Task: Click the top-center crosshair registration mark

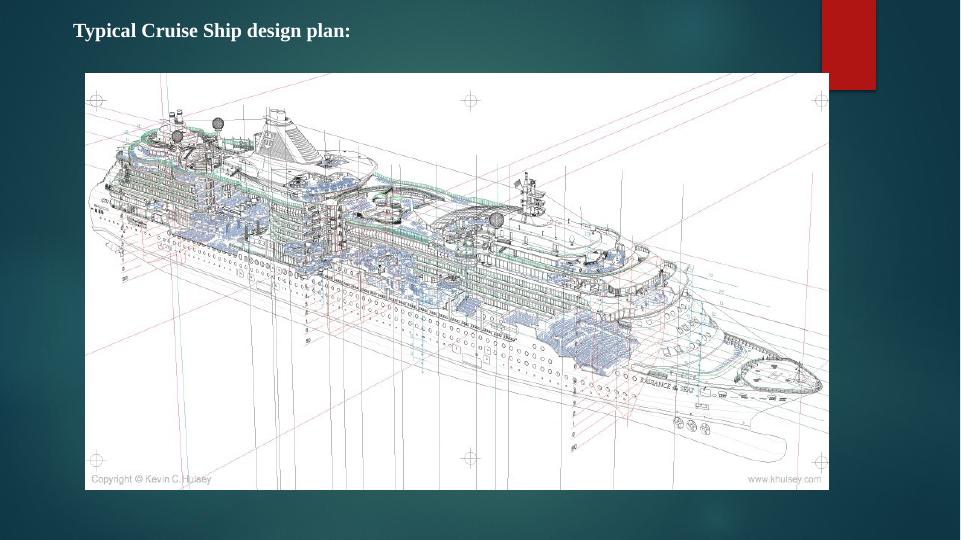Action: [x=471, y=100]
